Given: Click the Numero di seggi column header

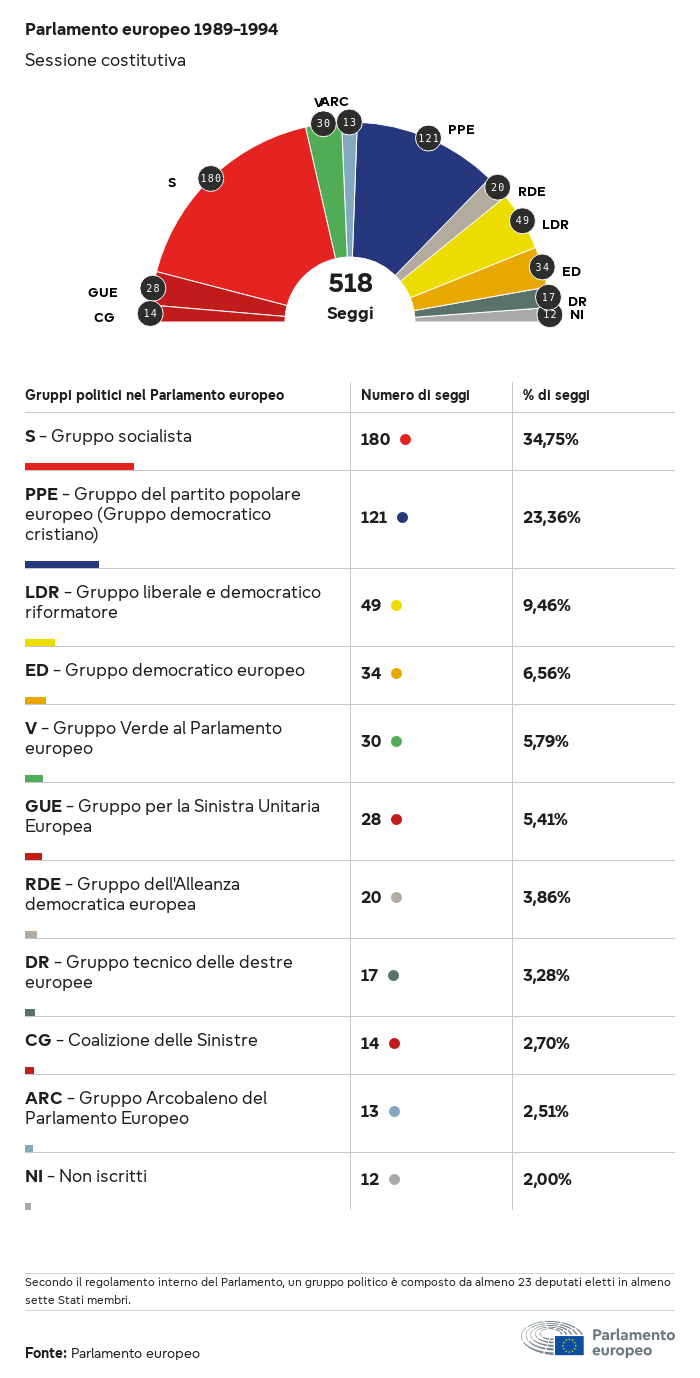Looking at the screenshot, I should 415,395.
